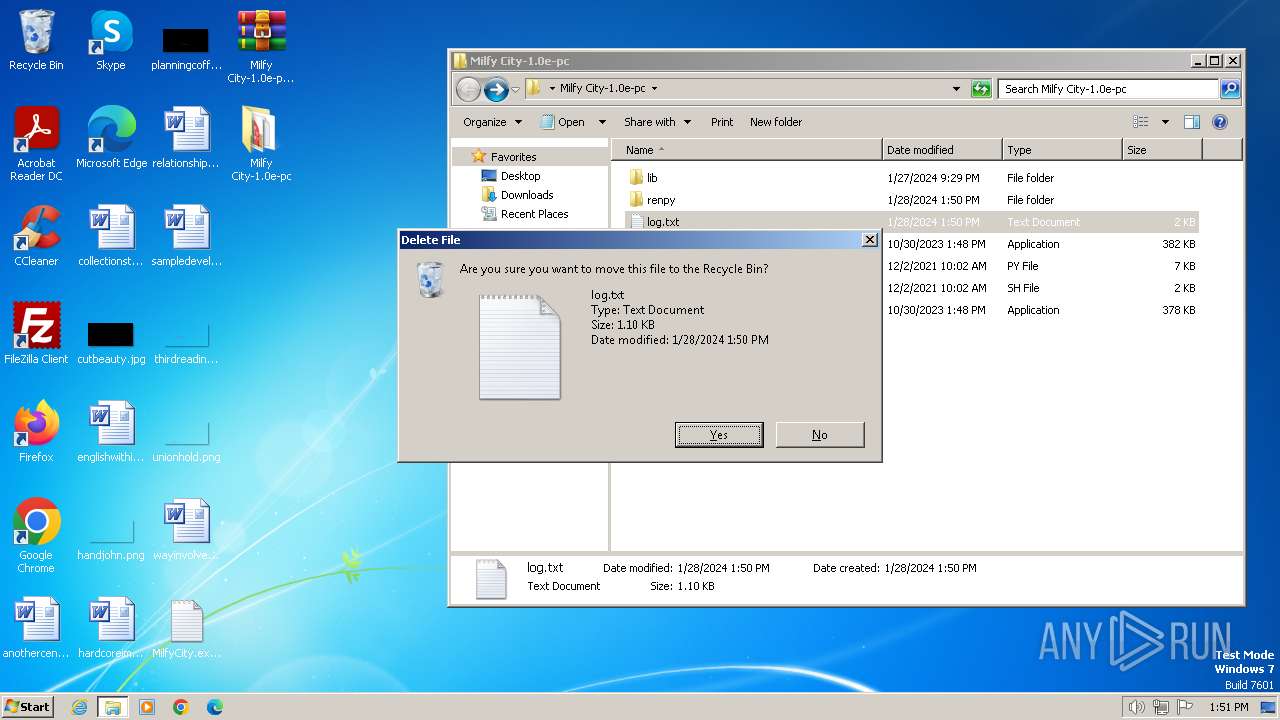Select the Milfy City-1.0e-p WinRAR archive icon
The height and width of the screenshot is (720, 1280).
point(261,47)
